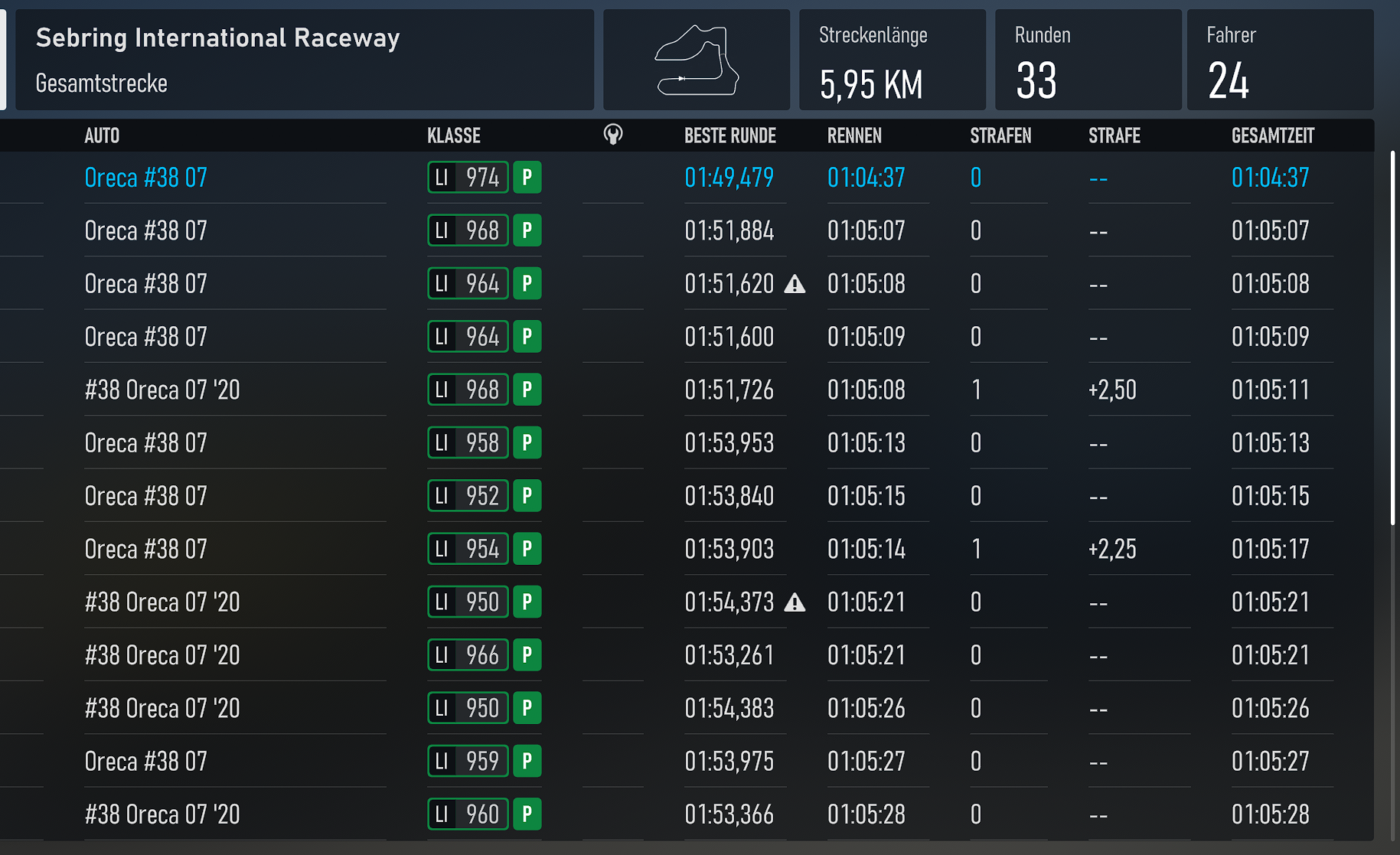Click the Streckenlänge 5,95 KM card
The width and height of the screenshot is (1400, 855).
tap(893, 60)
